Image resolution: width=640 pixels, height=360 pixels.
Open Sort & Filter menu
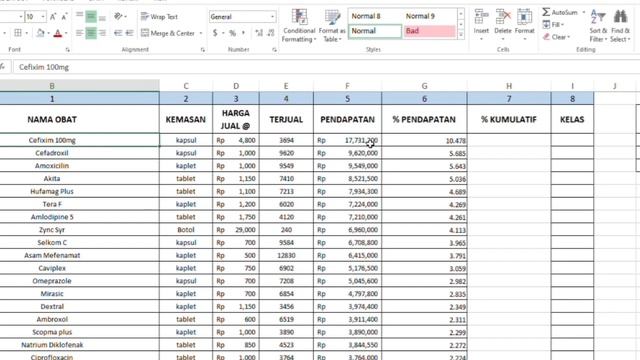pyautogui.click(x=598, y=25)
